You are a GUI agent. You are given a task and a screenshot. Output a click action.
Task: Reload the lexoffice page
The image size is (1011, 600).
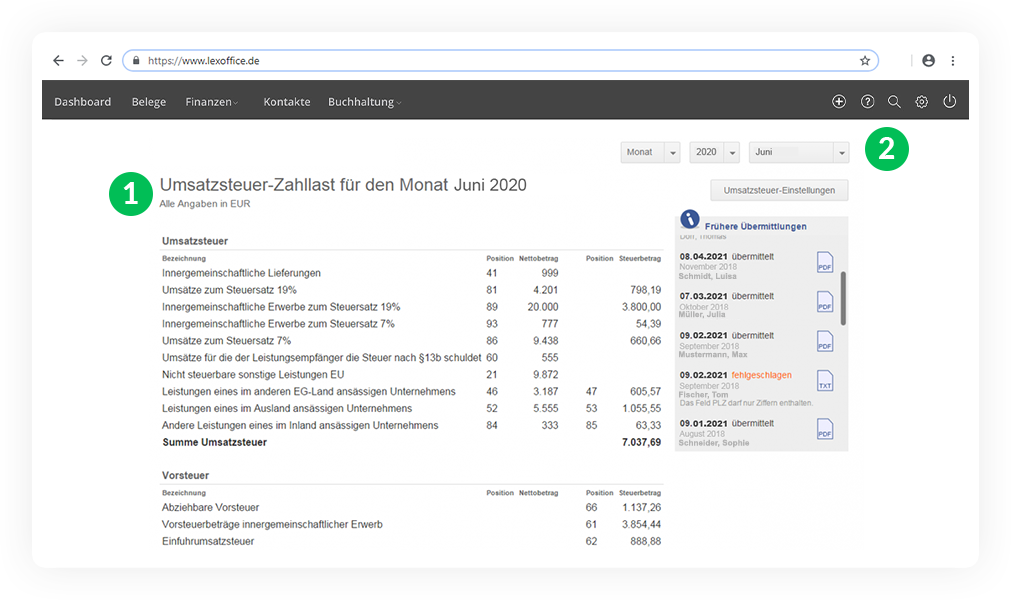click(x=106, y=61)
